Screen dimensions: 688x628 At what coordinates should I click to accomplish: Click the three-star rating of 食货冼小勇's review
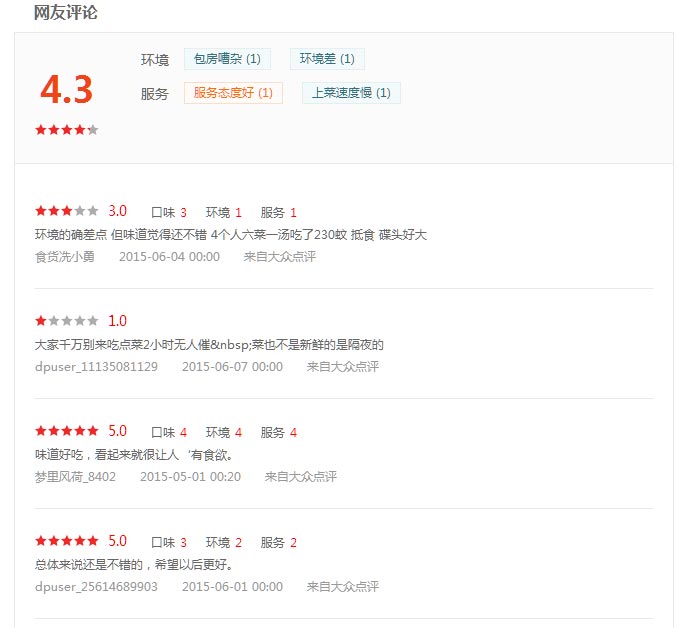tap(67, 211)
